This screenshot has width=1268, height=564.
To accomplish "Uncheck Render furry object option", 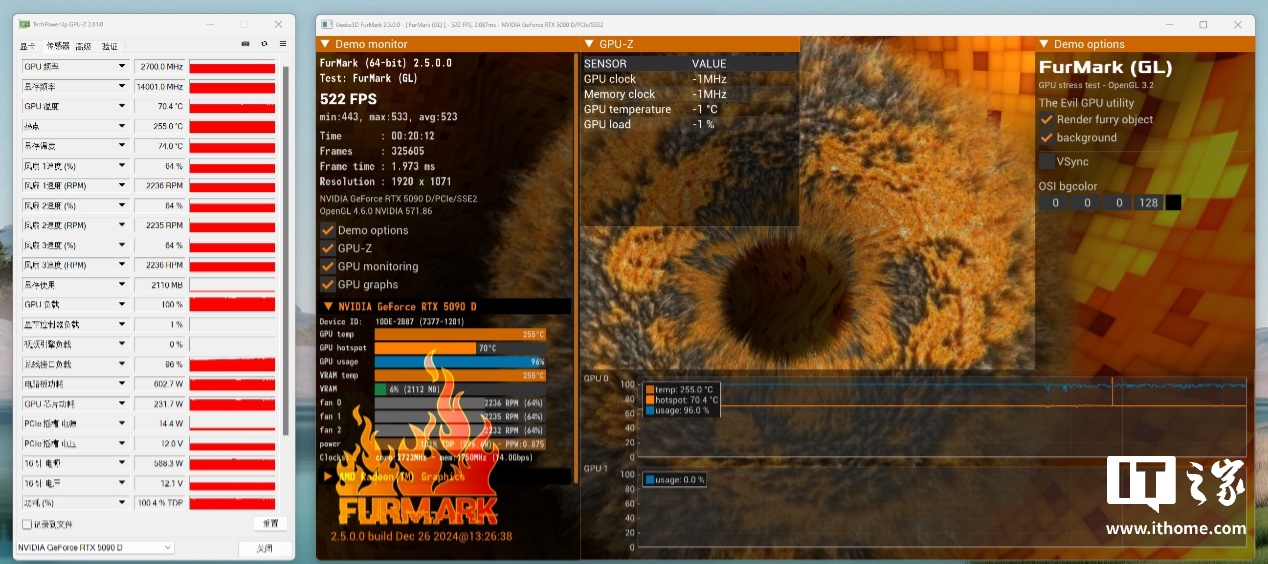I will click(1047, 119).
